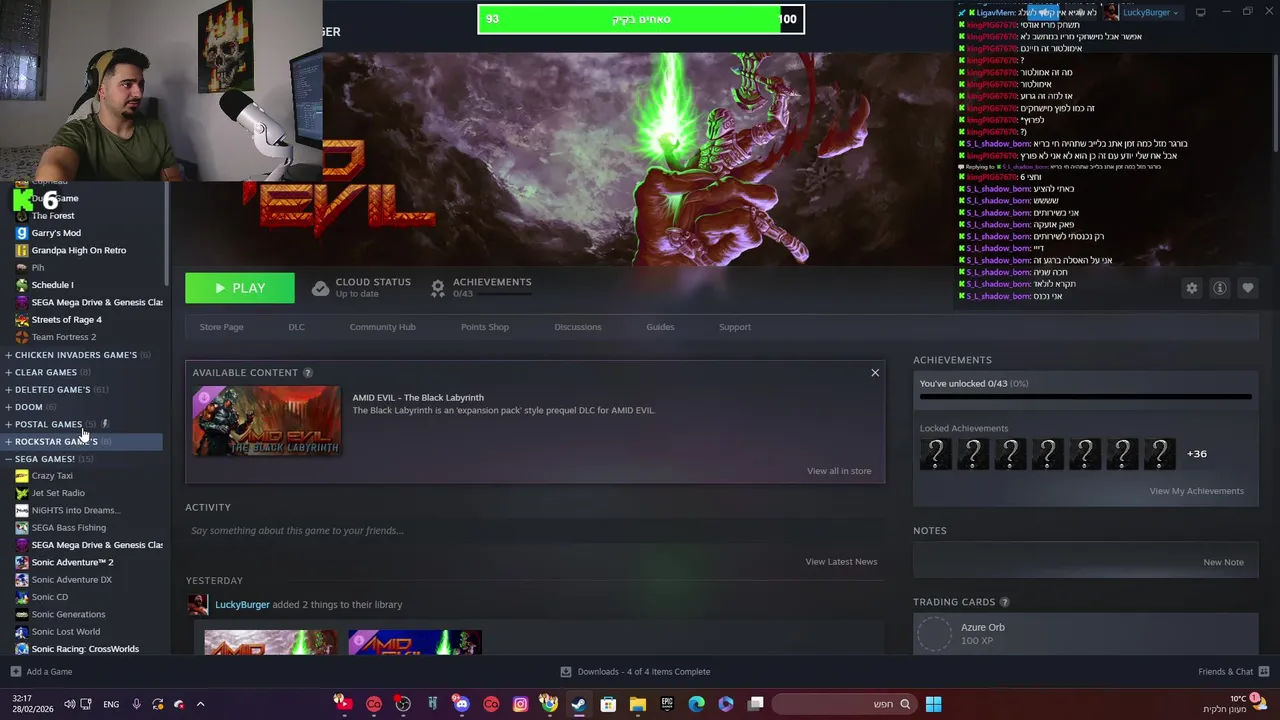The height and width of the screenshot is (720, 1280).
Task: Open game info circle icon
Action: point(1220,288)
